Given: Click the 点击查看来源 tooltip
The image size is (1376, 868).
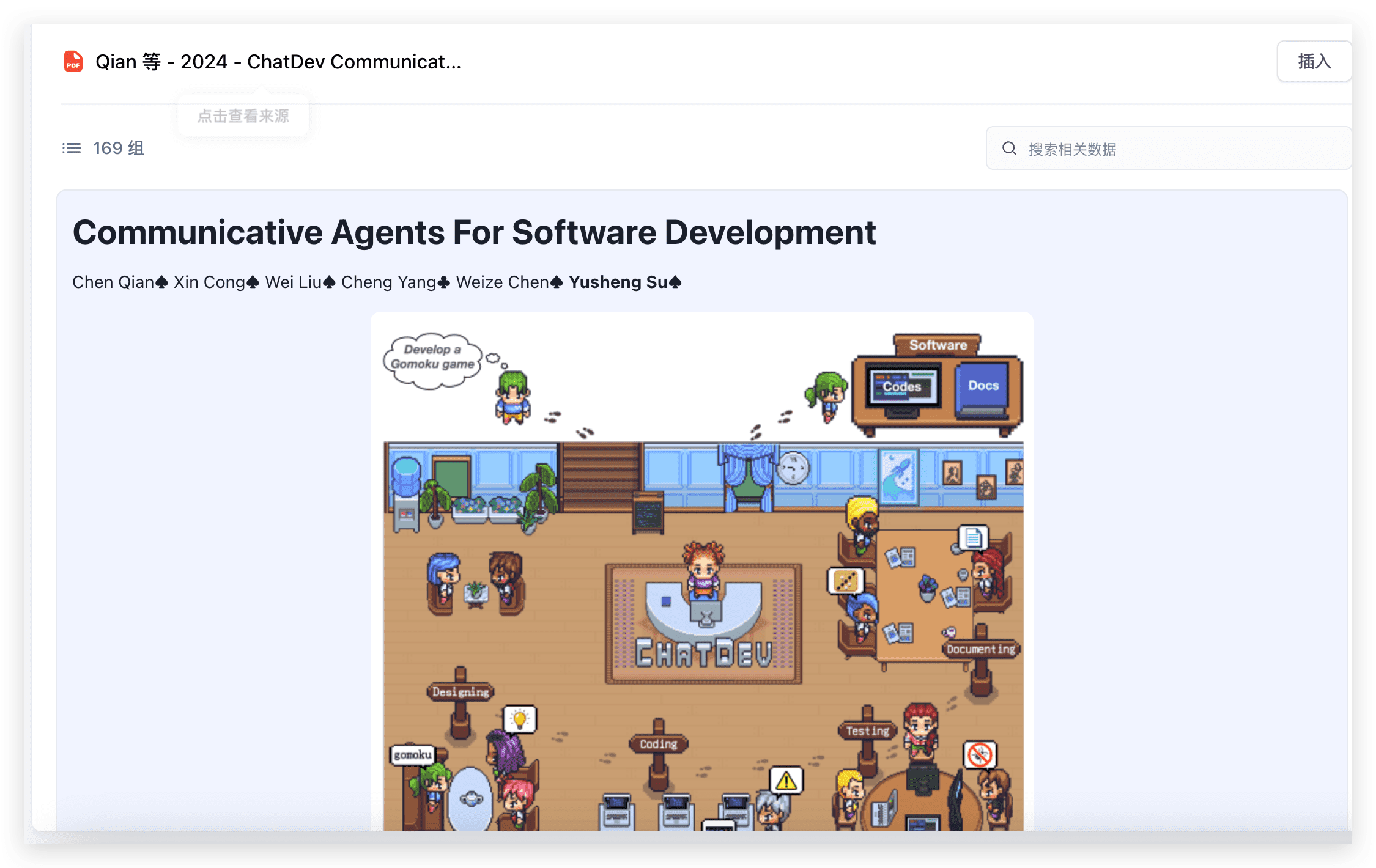Looking at the screenshot, I should 243,116.
